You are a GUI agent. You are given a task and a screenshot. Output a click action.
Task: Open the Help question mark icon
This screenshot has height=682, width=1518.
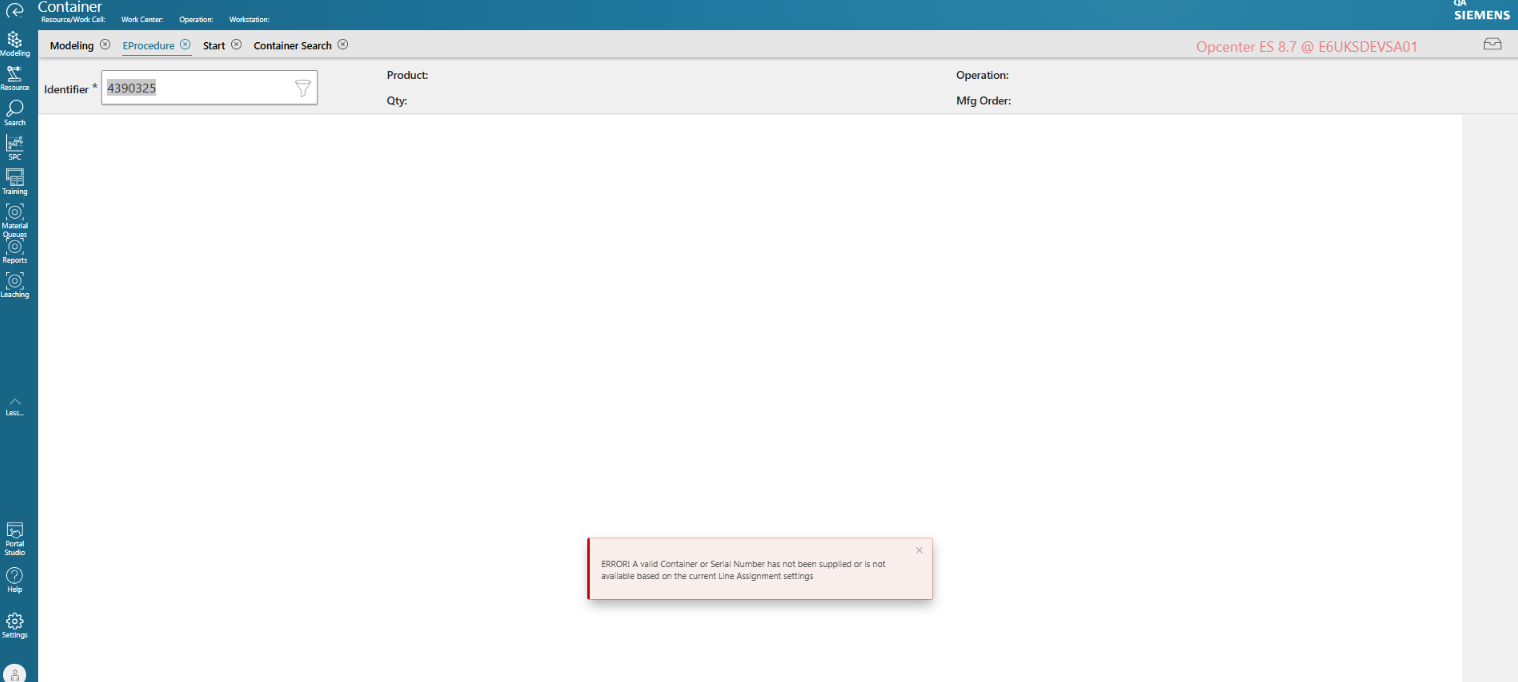[15, 578]
